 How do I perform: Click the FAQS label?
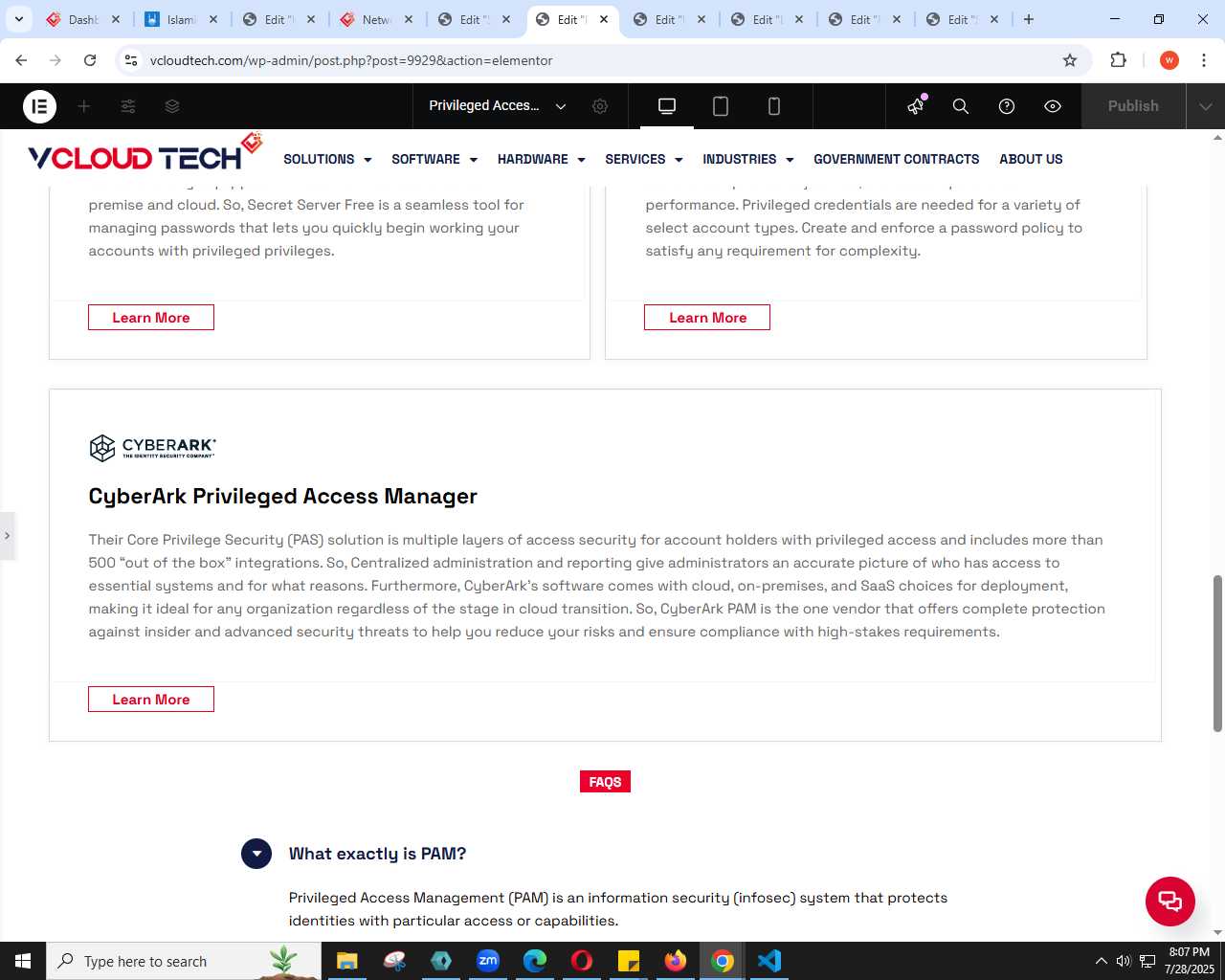[605, 782]
